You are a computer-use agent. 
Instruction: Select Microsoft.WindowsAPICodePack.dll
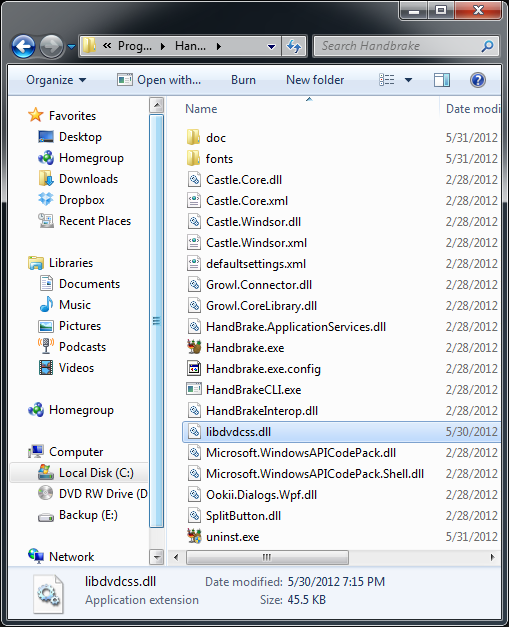coord(301,453)
